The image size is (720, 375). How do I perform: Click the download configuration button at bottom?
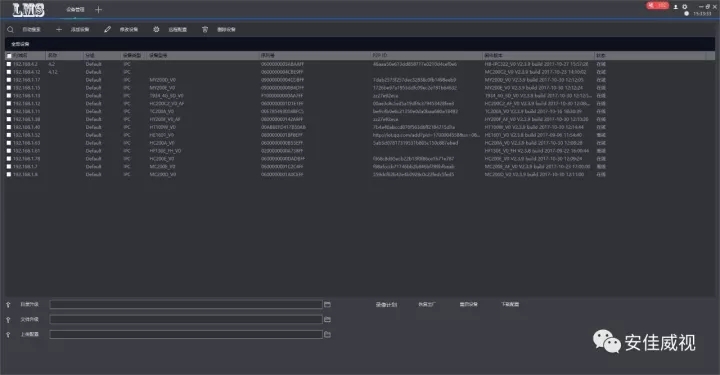pos(510,304)
